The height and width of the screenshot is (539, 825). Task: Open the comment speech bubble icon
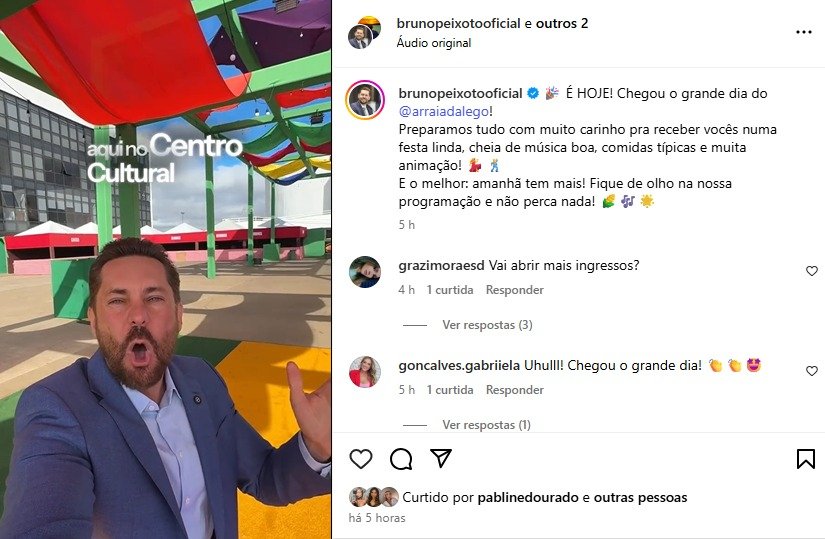(x=401, y=459)
